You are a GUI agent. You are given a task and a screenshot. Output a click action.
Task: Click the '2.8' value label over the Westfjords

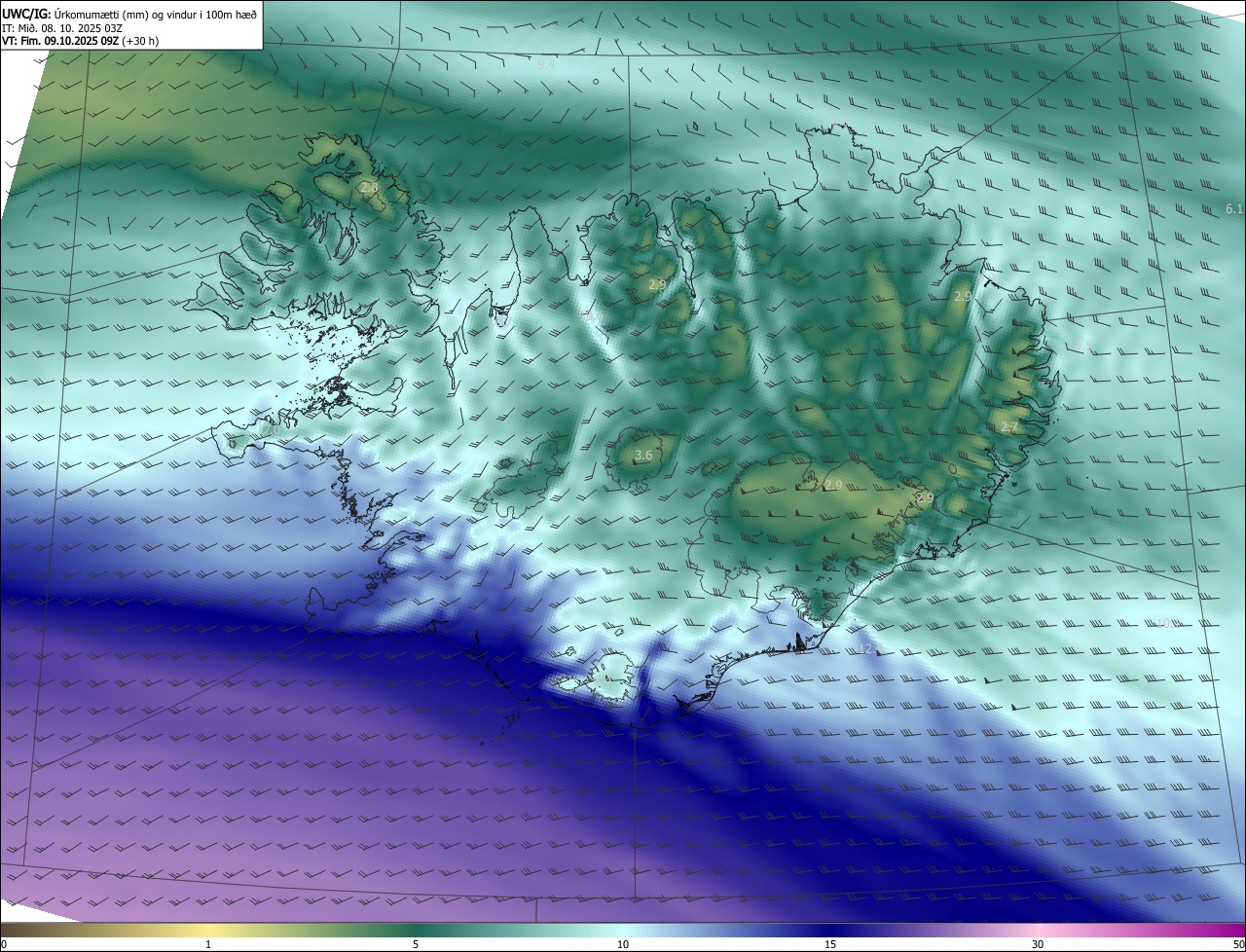tap(369, 187)
